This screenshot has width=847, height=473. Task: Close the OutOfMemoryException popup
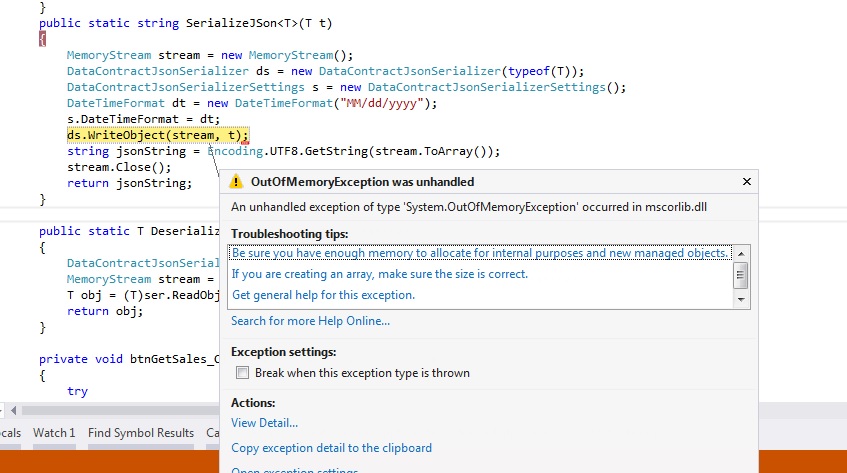(746, 182)
